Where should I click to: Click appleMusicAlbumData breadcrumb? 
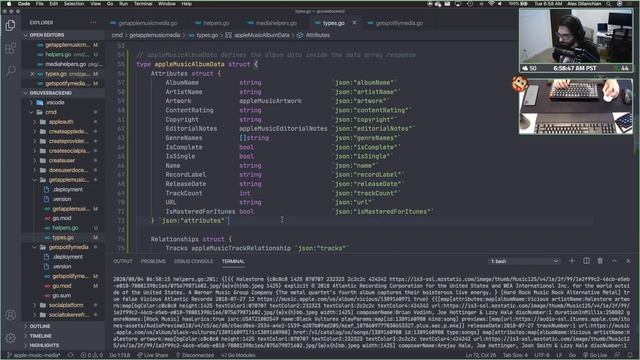[x=262, y=35]
